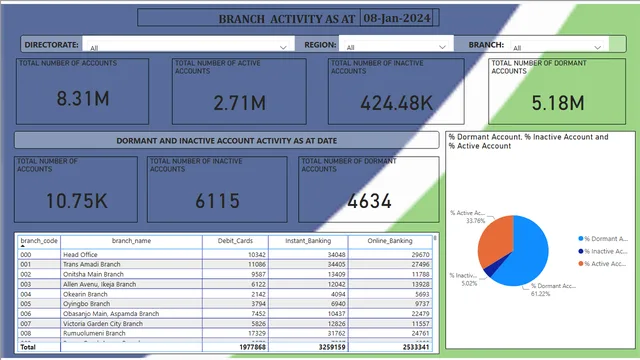Select the Victoria Garden City Branch row
The image size is (640, 360).
225,324
